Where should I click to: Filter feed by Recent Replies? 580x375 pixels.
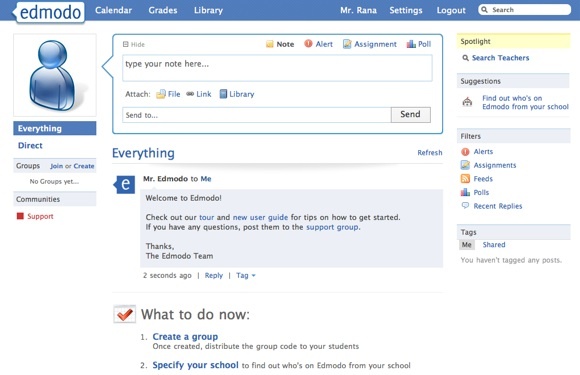[498, 206]
